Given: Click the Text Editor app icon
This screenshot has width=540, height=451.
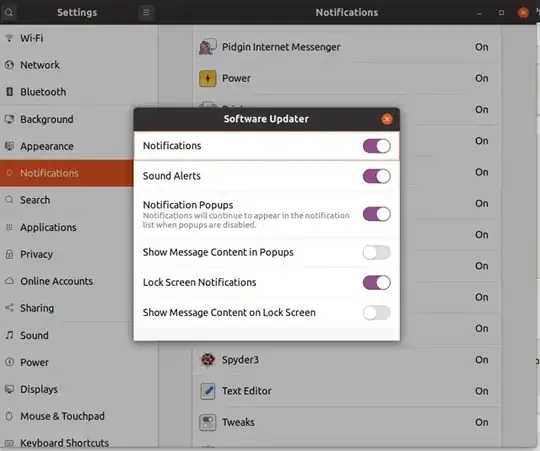Looking at the screenshot, I should point(208,391).
